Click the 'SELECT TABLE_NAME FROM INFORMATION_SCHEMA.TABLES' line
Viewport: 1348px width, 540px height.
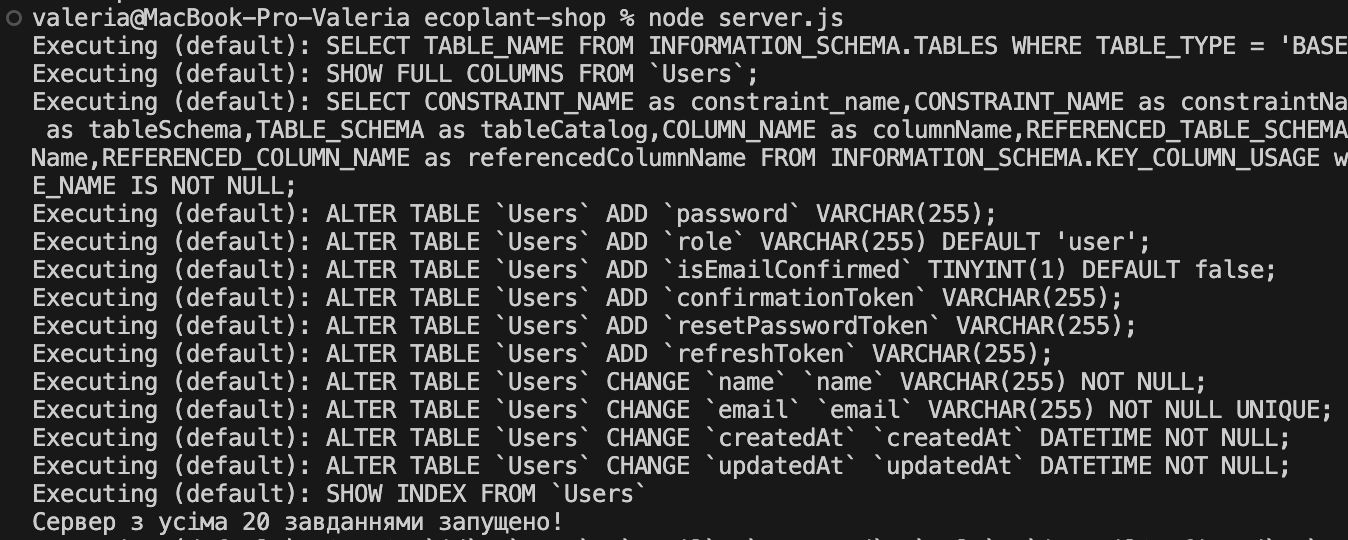[x=690, y=46]
